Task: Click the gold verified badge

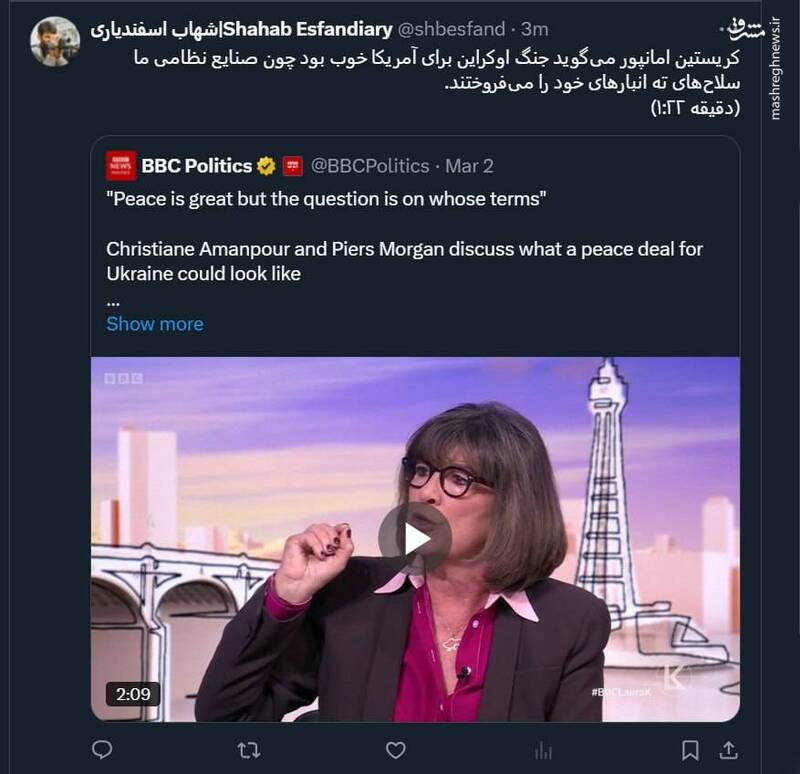Action: coord(266,166)
